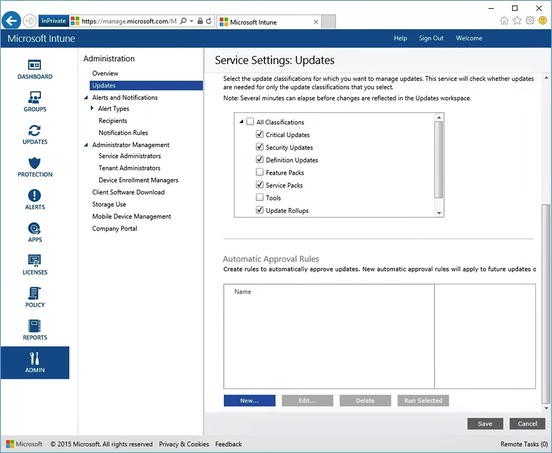The width and height of the screenshot is (552, 453).
Task: Select Overview in Administration menu
Action: point(105,73)
